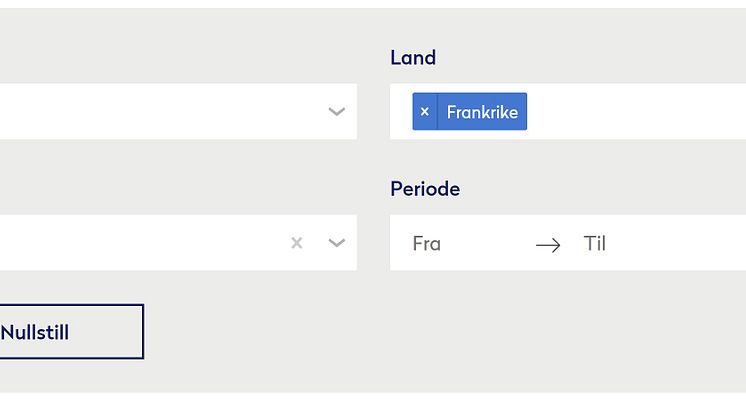Open the Land selection field
This screenshot has height=419, width=746.
[640, 112]
